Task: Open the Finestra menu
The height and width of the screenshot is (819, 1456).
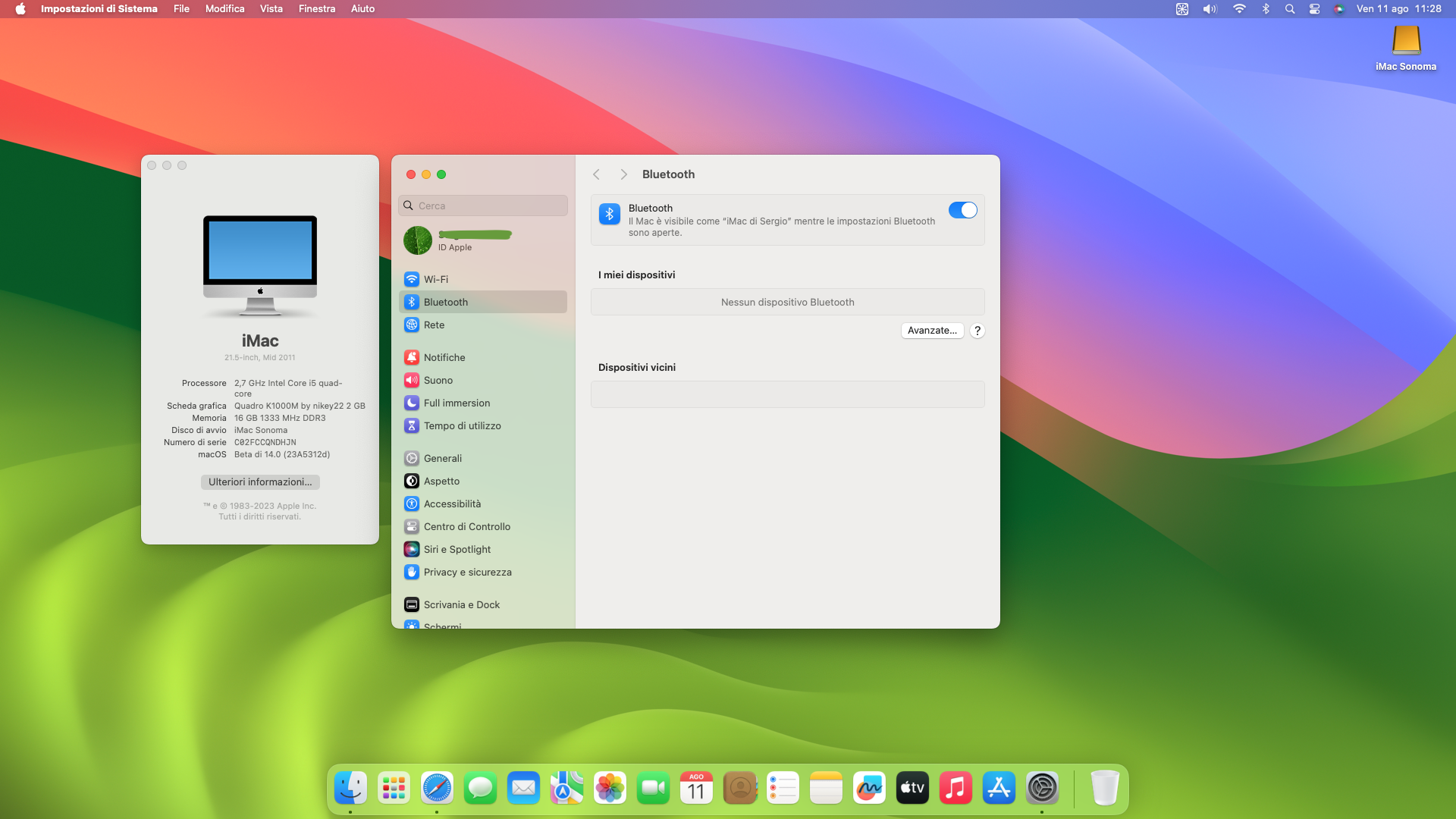Action: (316, 9)
